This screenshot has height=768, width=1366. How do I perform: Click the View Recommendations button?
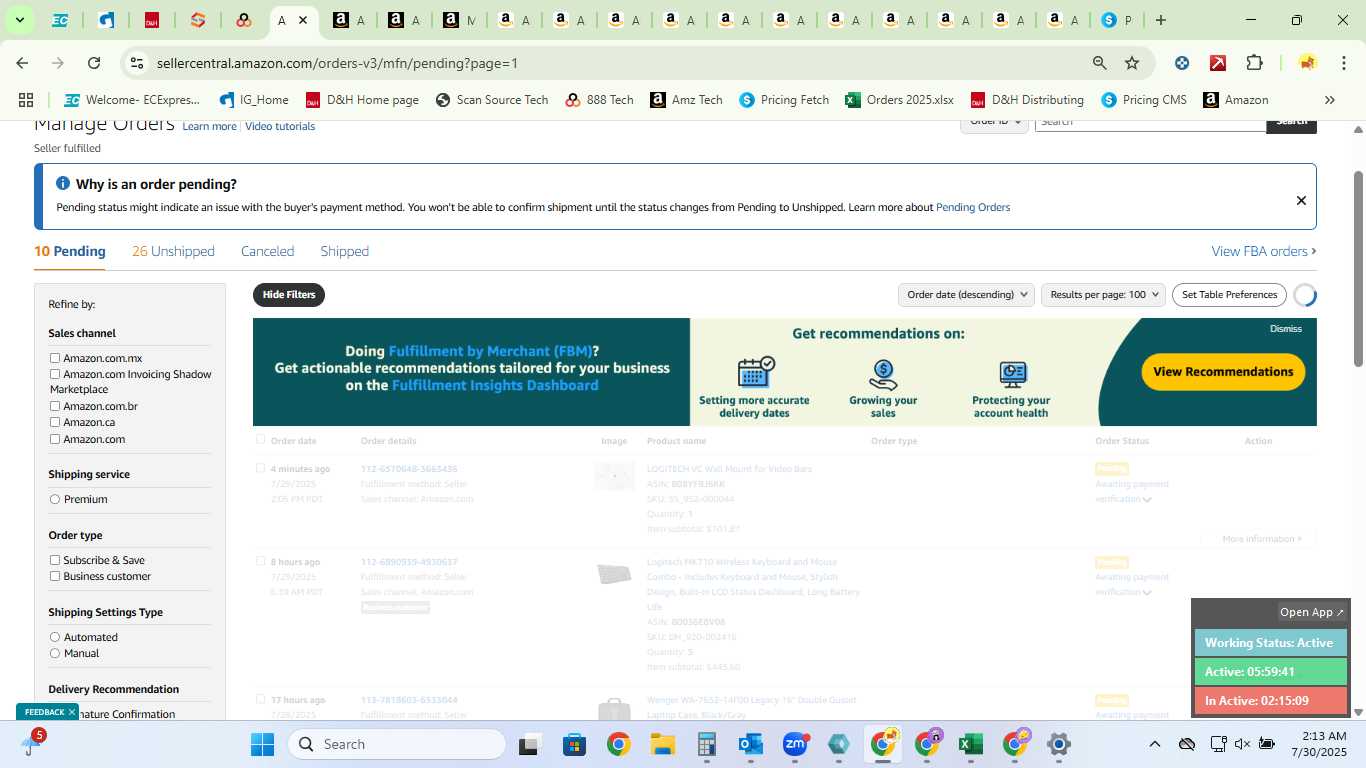click(1223, 371)
